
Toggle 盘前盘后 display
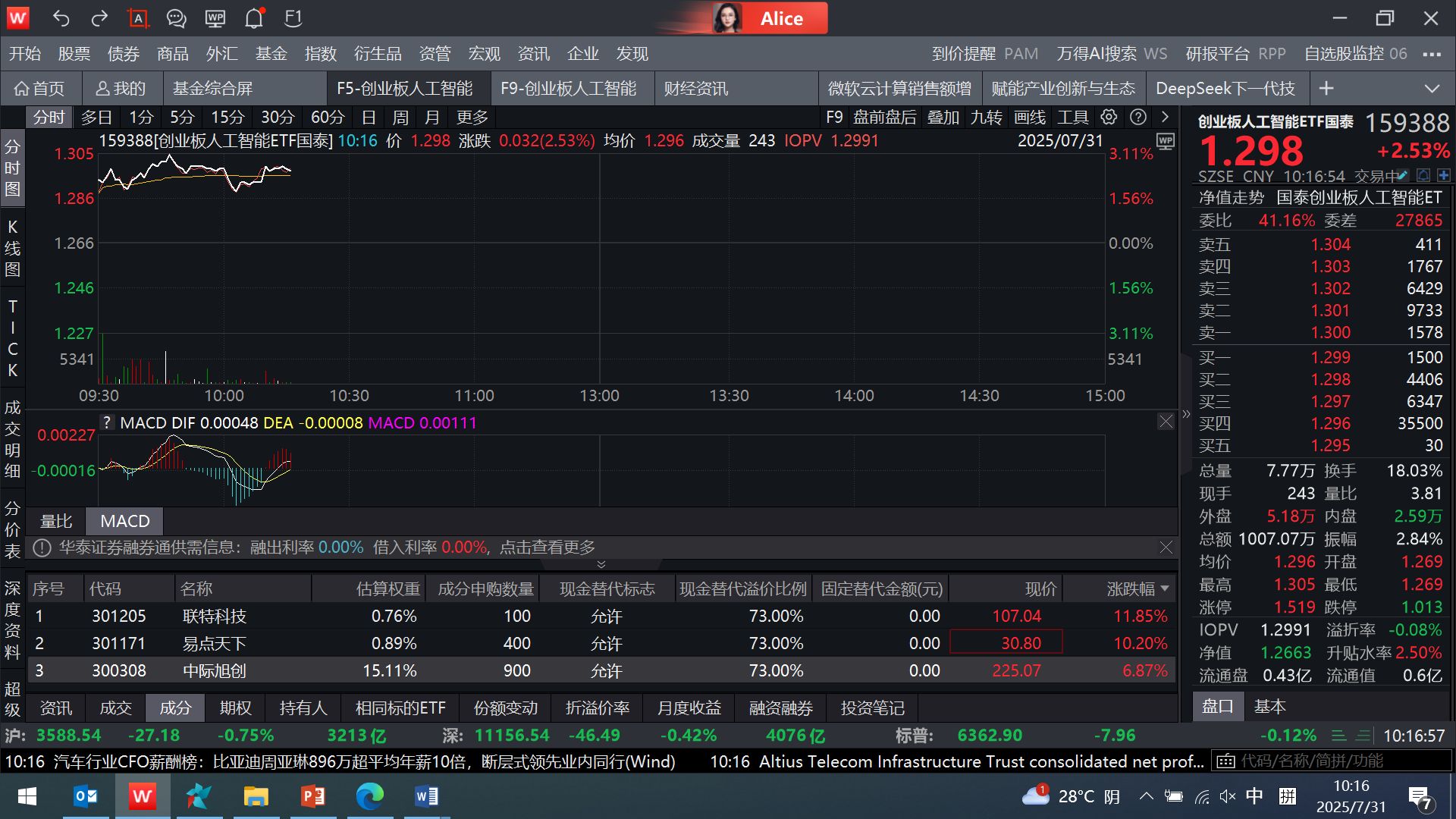pos(885,118)
